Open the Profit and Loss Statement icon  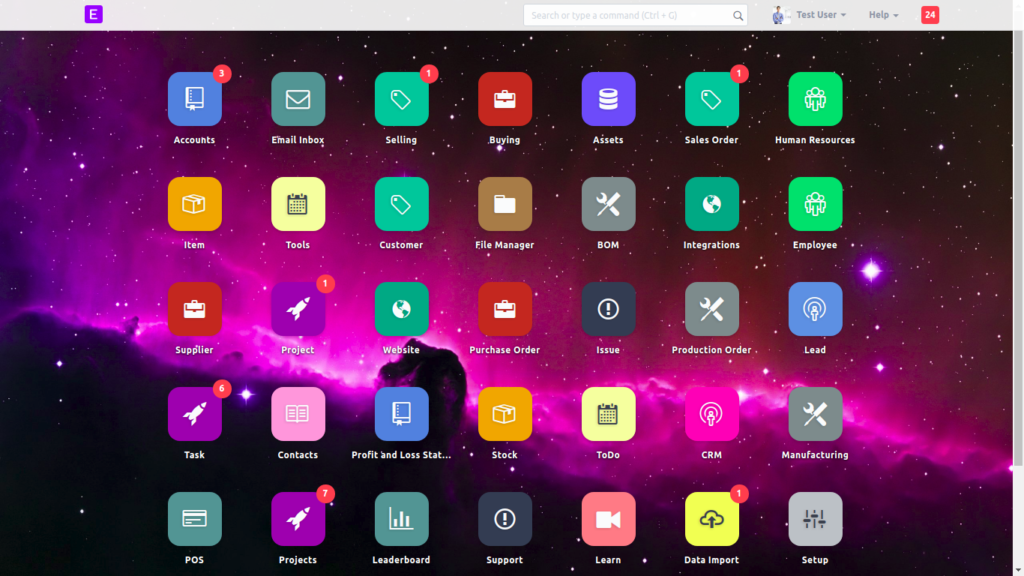[401, 414]
